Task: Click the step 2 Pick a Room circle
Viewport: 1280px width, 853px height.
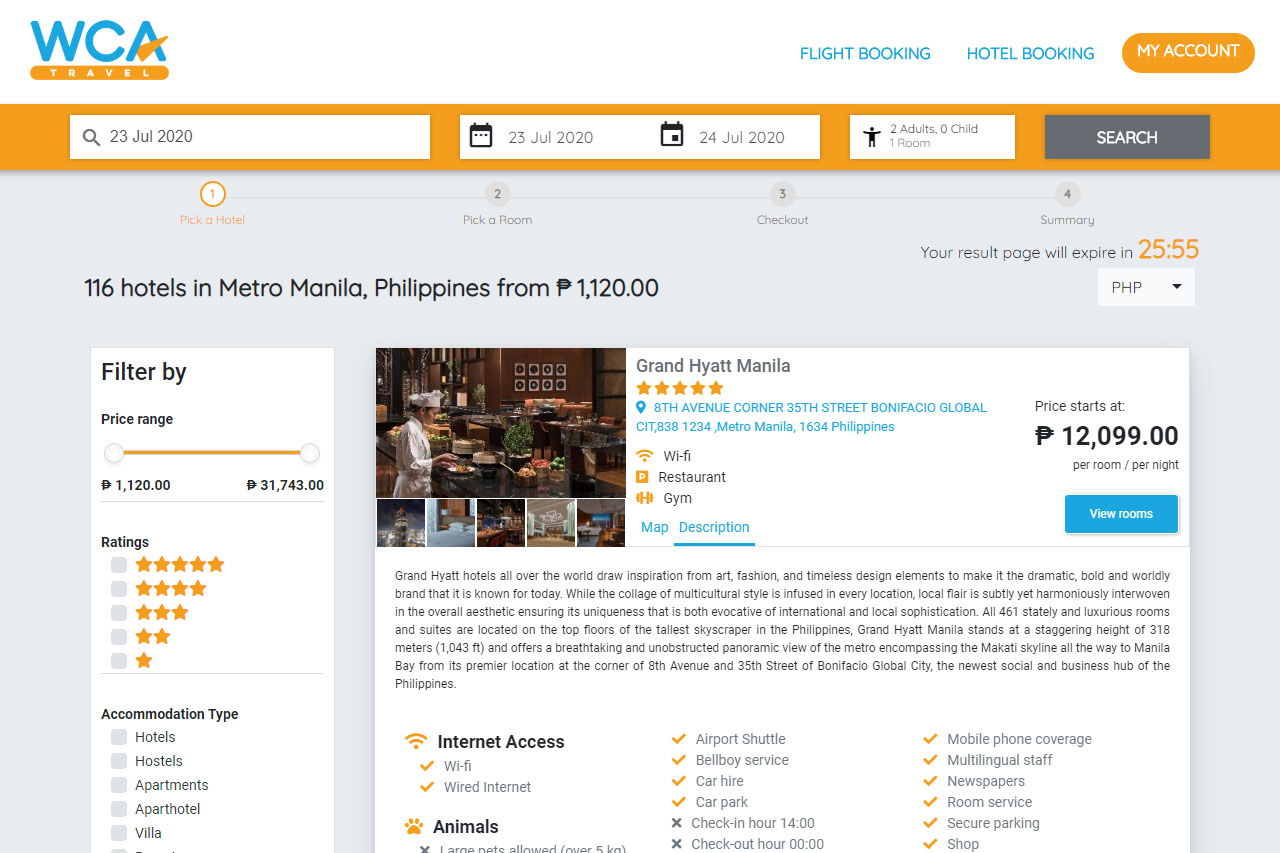Action: 497,194
